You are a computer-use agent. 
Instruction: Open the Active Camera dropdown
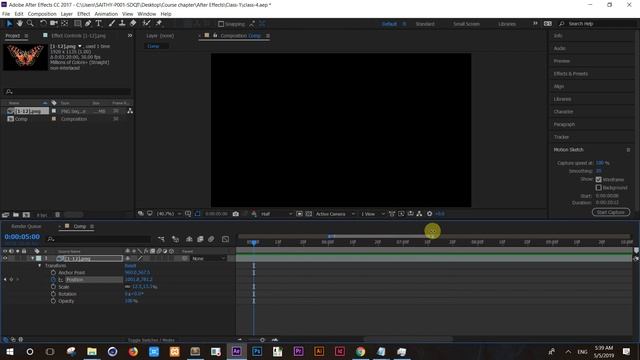[x=335, y=214]
